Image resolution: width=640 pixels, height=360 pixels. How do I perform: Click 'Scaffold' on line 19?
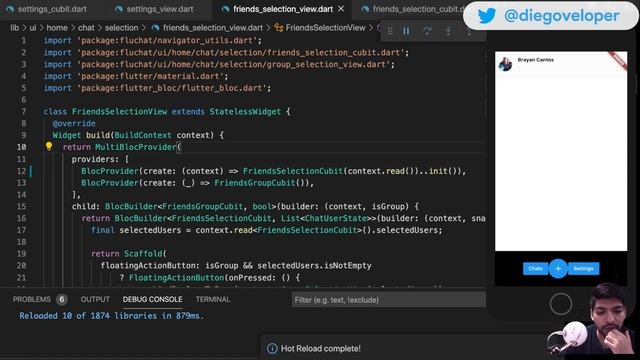tap(143, 253)
